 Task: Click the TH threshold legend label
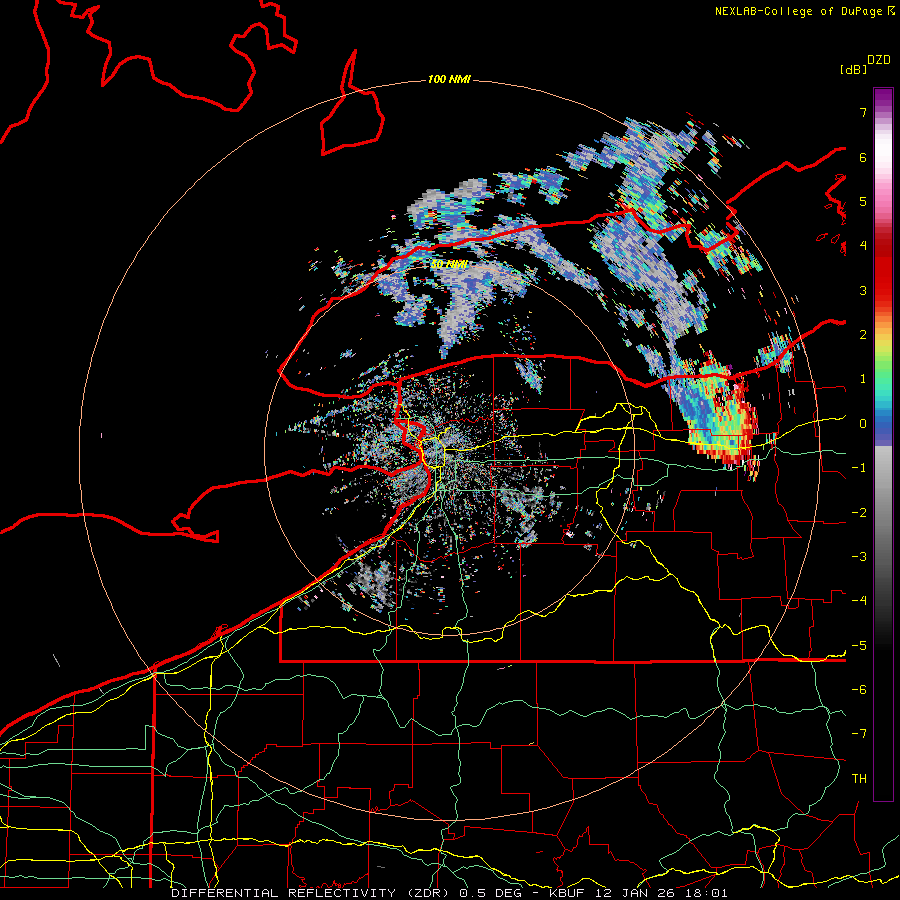coord(859,779)
